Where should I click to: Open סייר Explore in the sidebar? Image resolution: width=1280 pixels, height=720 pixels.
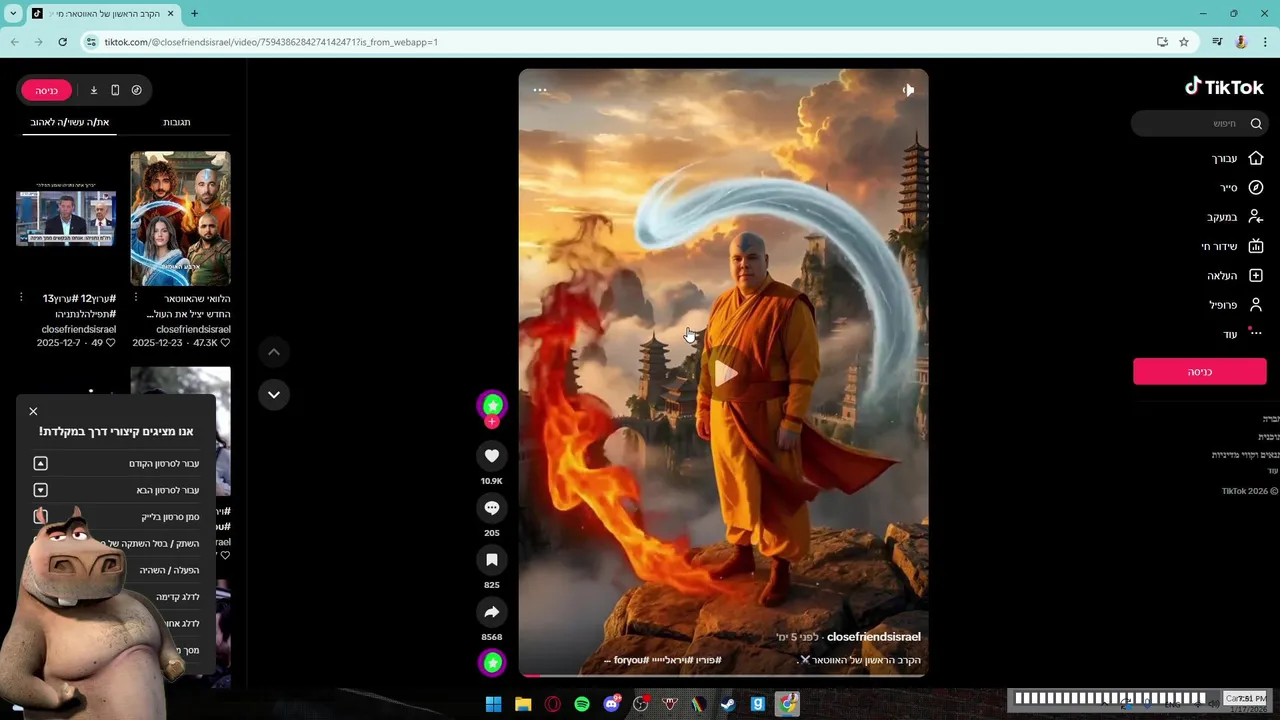(1241, 187)
